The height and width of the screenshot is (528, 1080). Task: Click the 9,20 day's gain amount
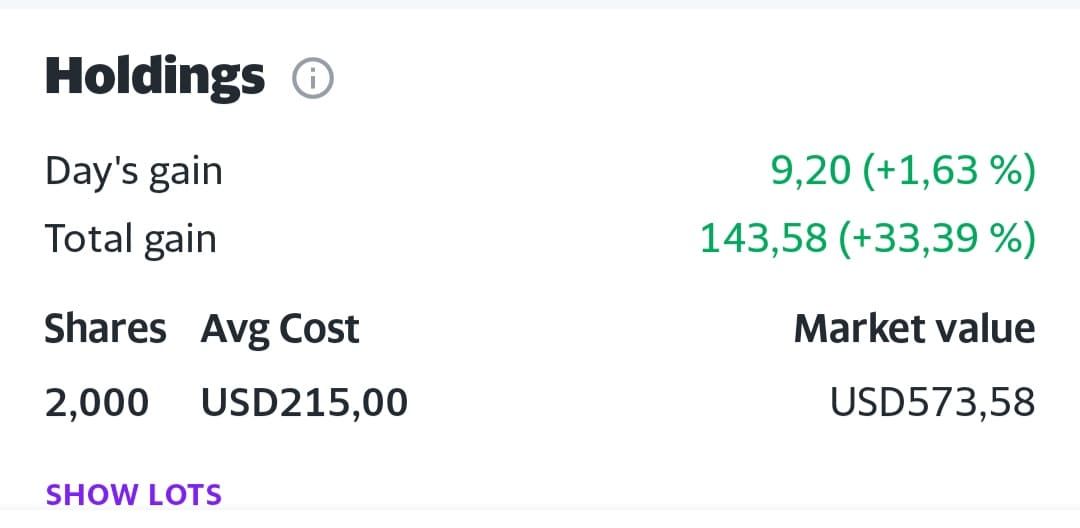(x=810, y=171)
